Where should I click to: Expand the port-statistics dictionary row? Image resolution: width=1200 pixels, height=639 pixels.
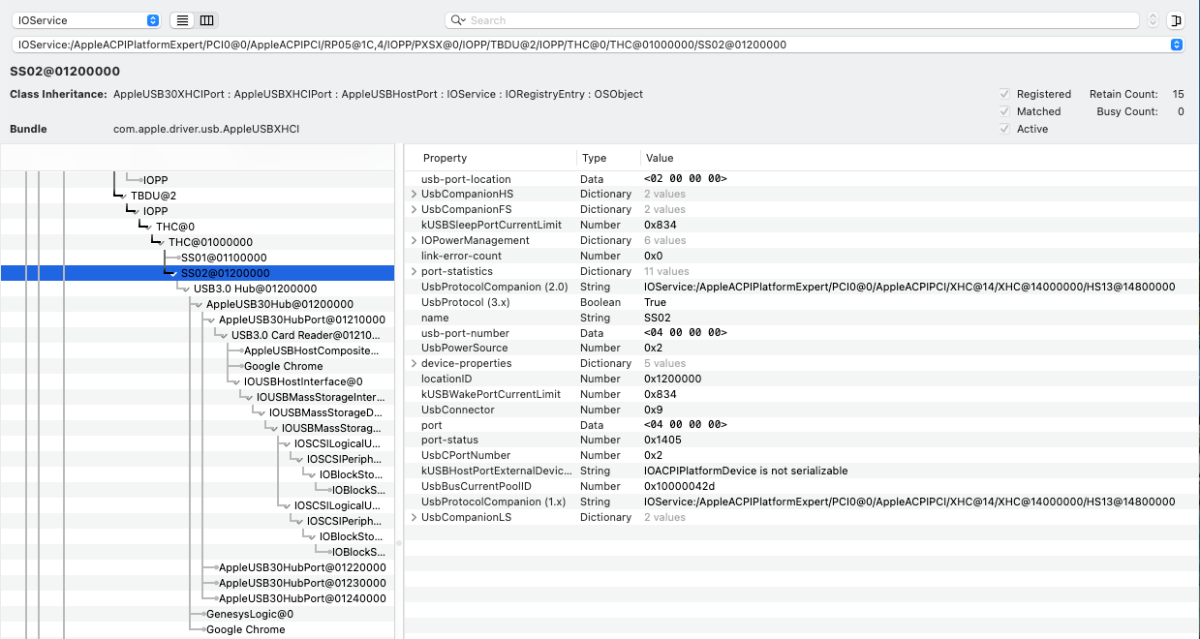414,271
